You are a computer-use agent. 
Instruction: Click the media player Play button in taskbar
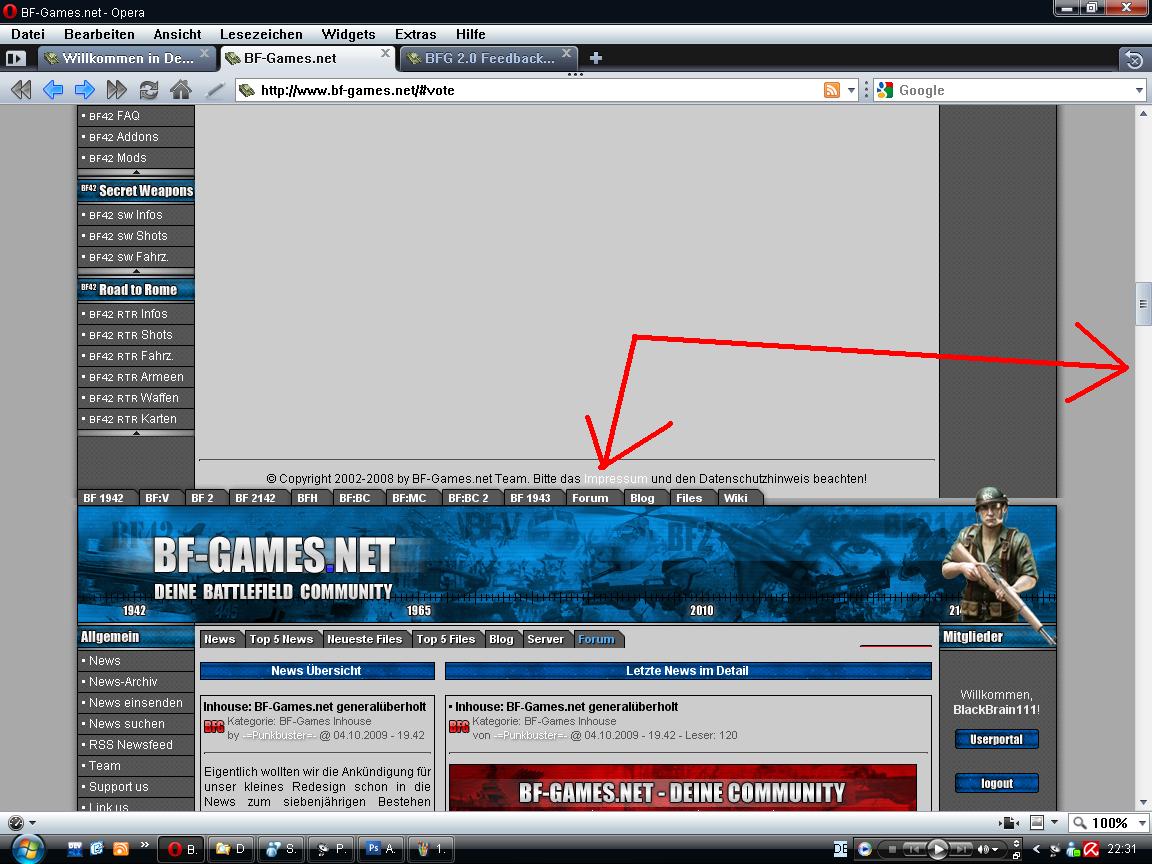coord(937,849)
